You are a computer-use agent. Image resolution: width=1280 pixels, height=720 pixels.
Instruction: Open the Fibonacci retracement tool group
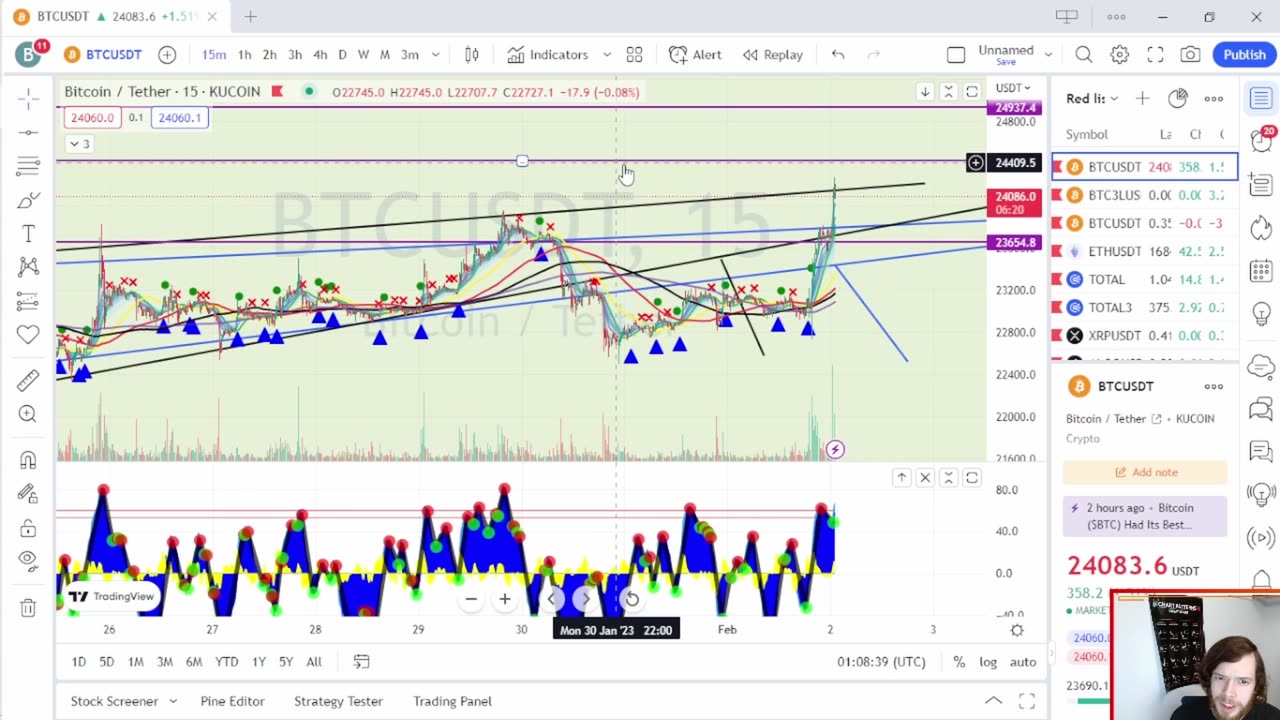[28, 166]
